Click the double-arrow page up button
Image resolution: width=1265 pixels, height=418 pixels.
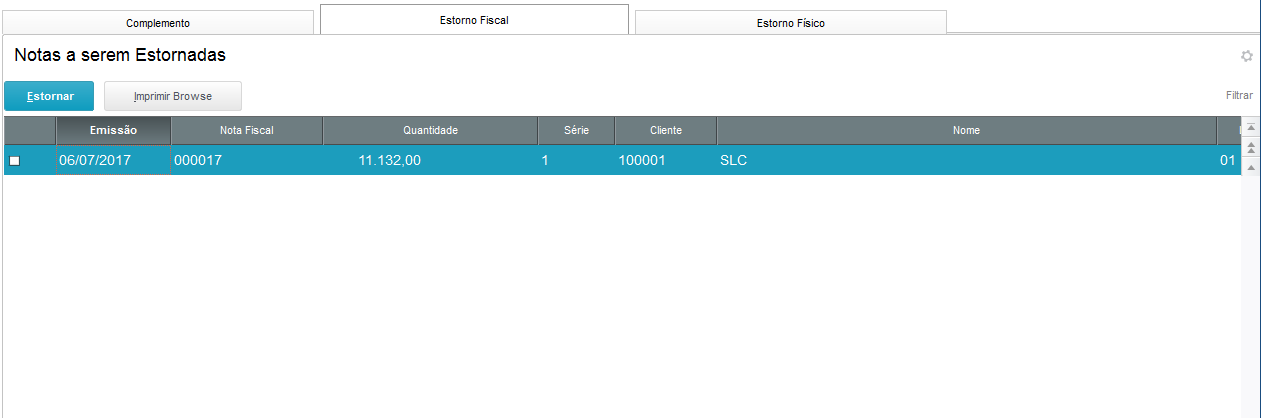pyautogui.click(x=1250, y=148)
